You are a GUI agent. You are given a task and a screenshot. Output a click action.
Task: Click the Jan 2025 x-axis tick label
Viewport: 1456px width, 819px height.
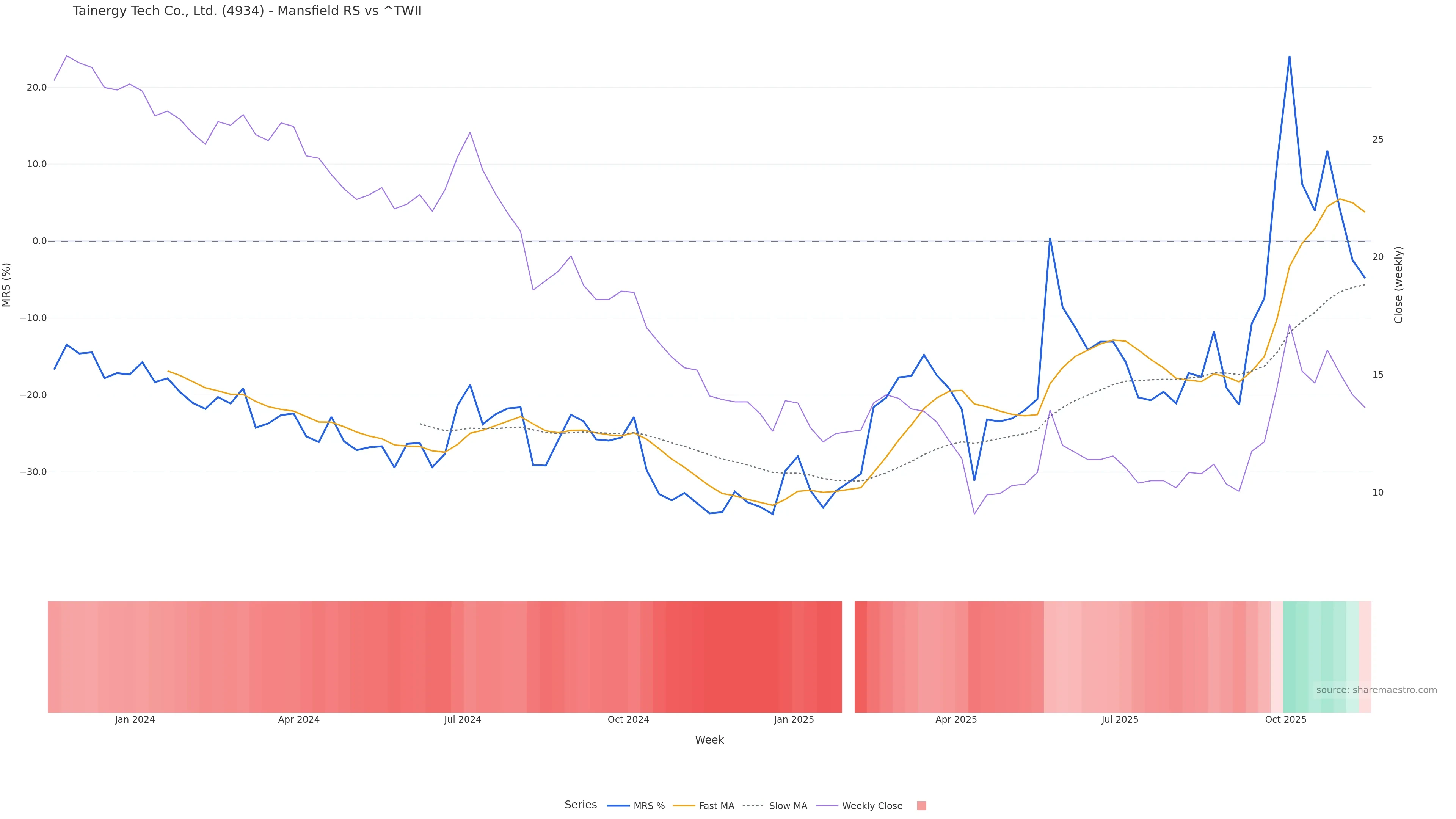click(794, 720)
